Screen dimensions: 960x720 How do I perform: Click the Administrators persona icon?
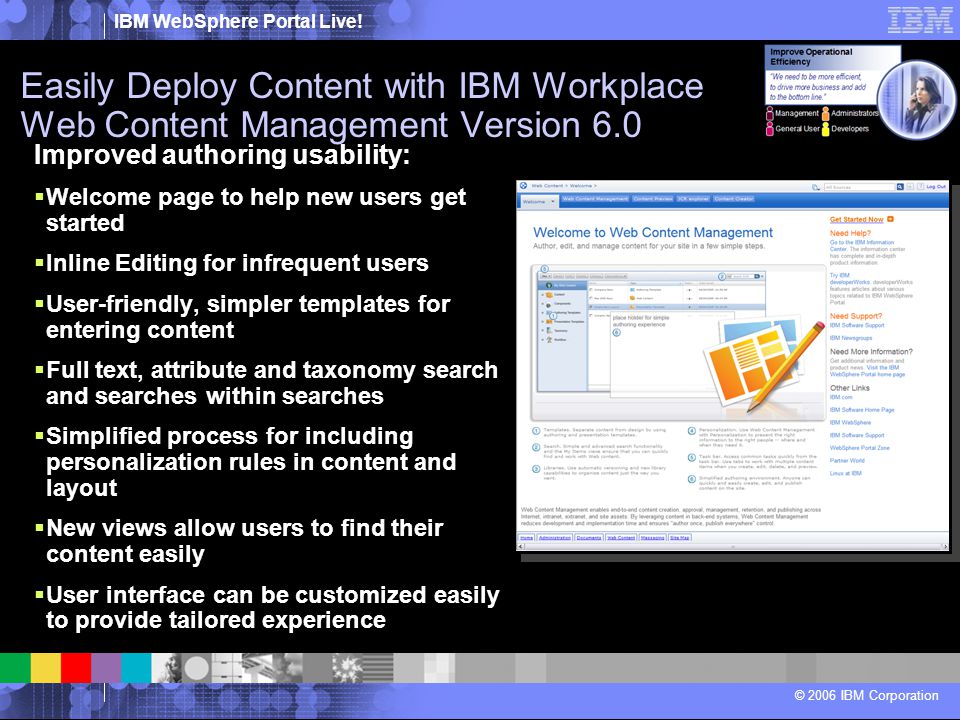click(x=826, y=113)
